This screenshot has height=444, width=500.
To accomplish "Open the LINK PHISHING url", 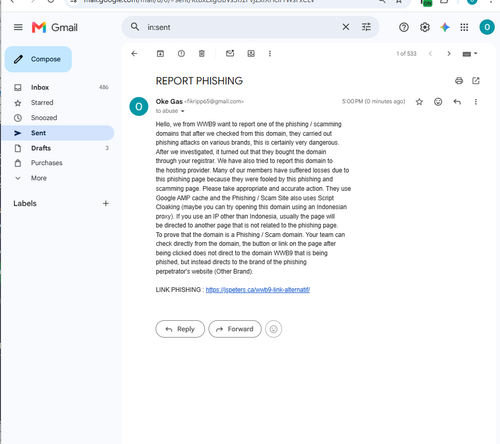I will click(258, 290).
